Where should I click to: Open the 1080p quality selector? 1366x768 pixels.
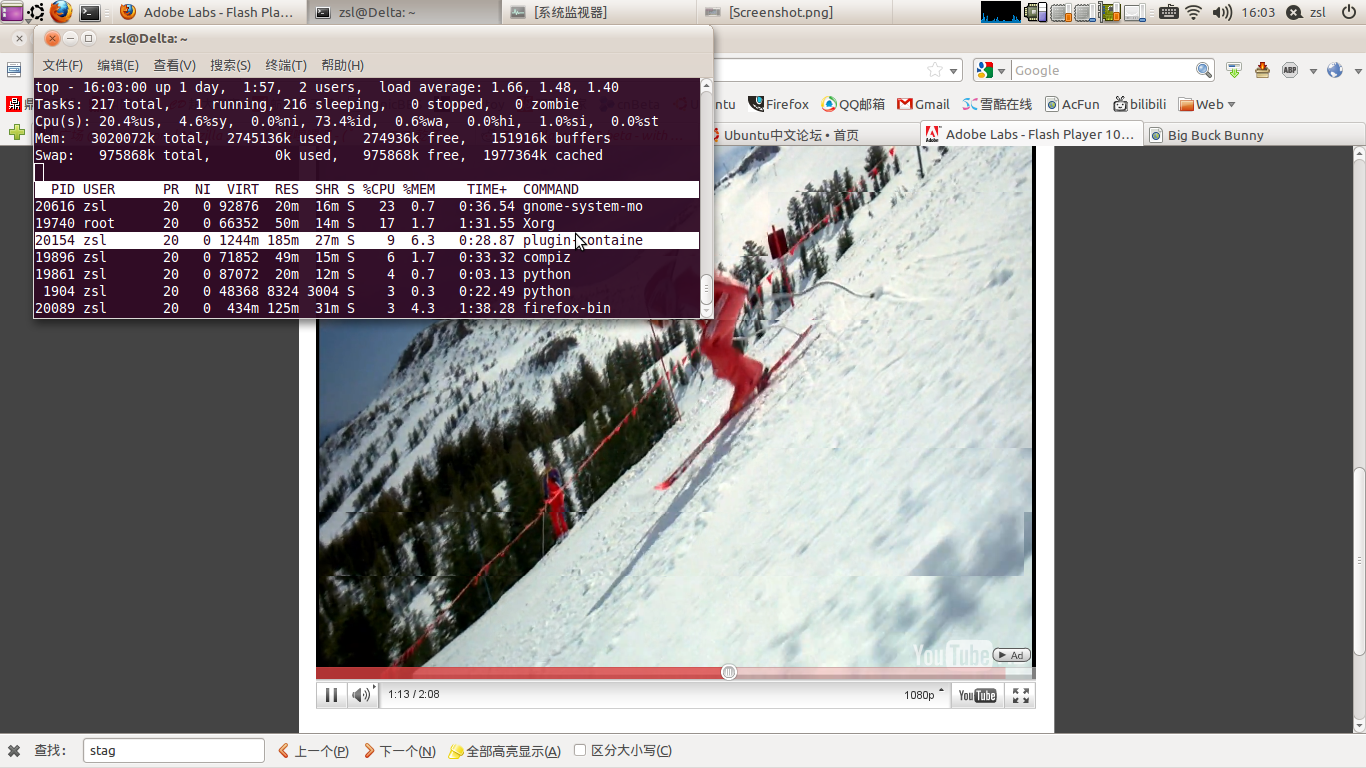click(x=924, y=695)
